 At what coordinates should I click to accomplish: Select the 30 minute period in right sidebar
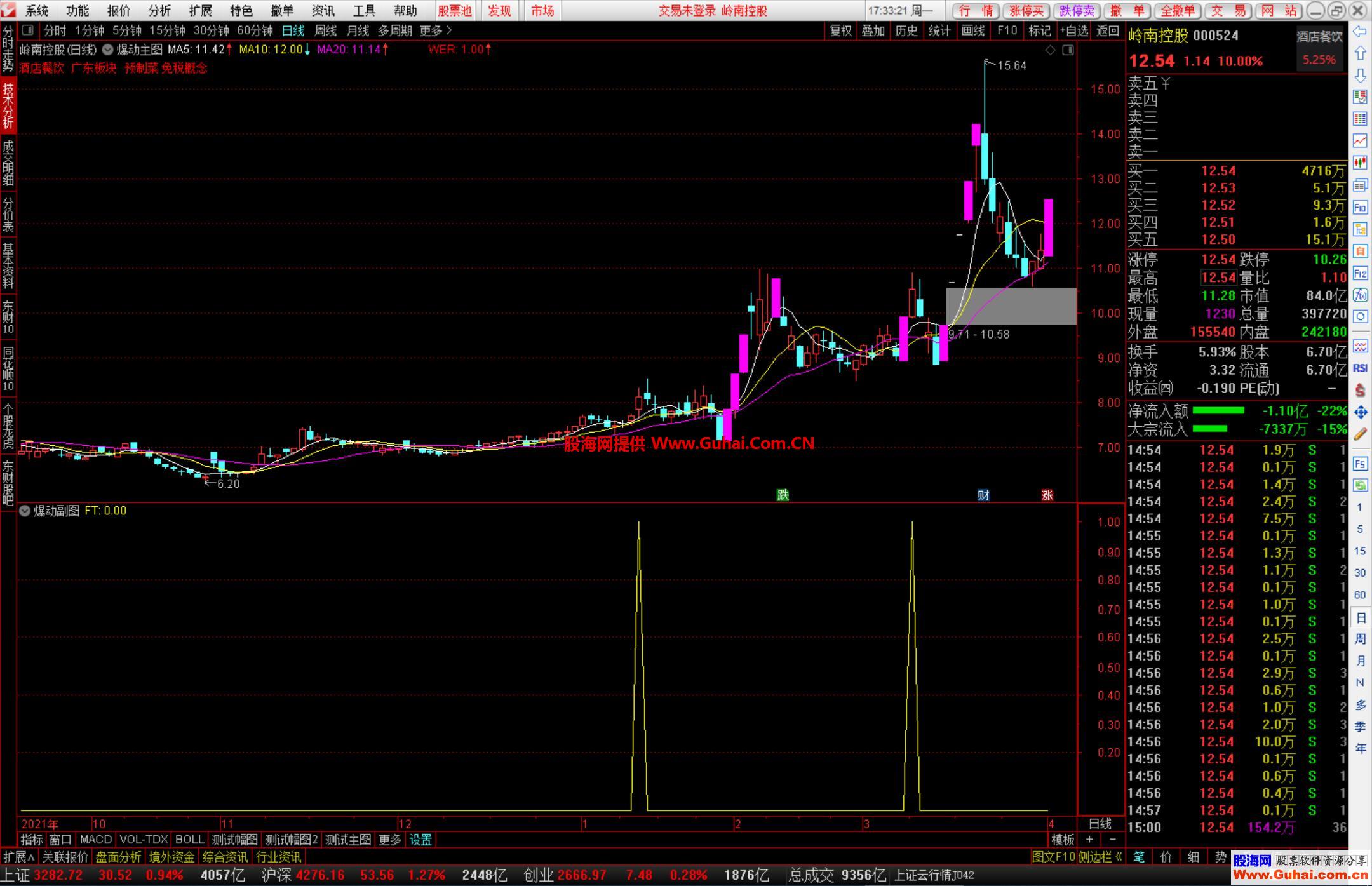[1360, 572]
